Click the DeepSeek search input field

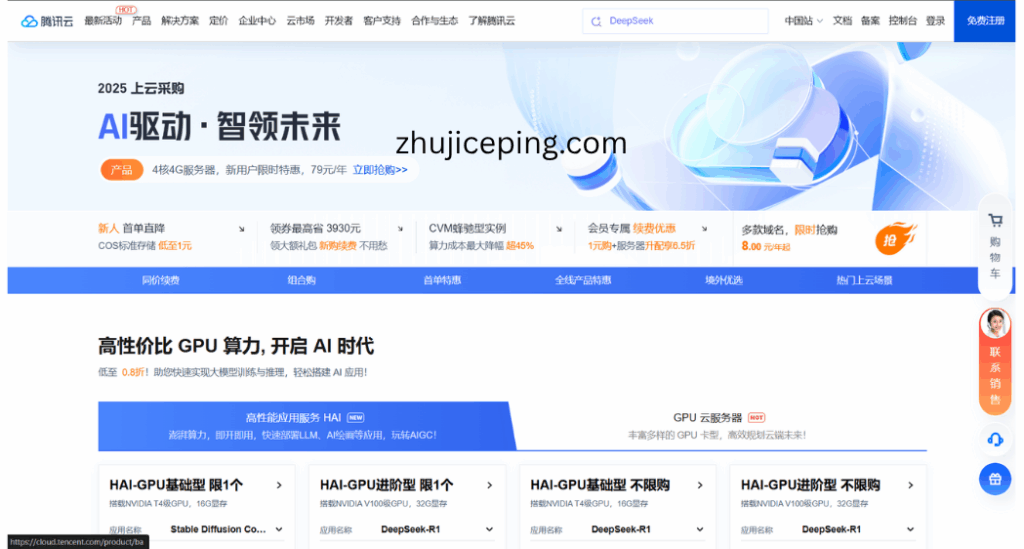[675, 21]
